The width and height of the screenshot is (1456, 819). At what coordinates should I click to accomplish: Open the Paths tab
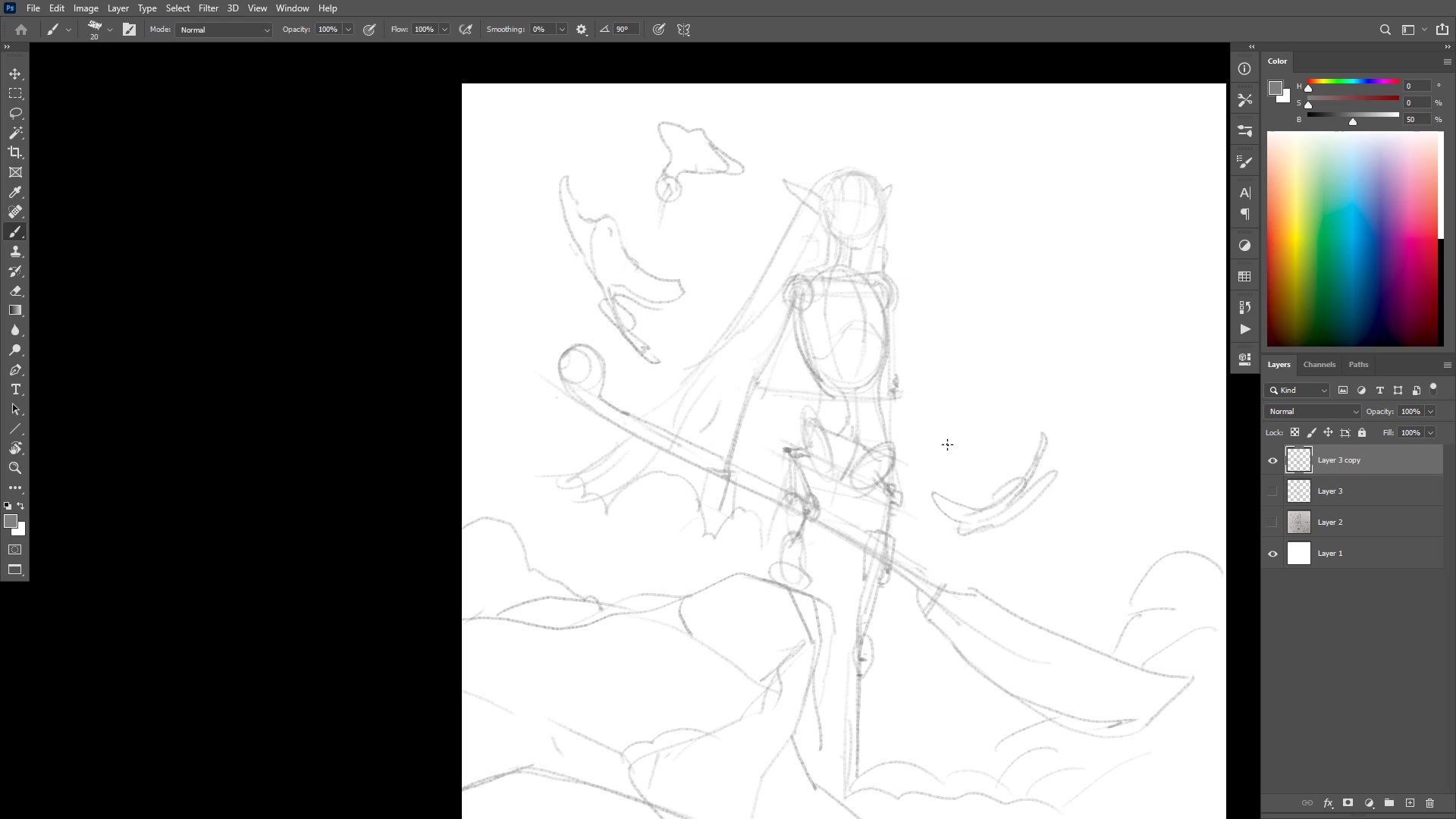tap(1357, 364)
